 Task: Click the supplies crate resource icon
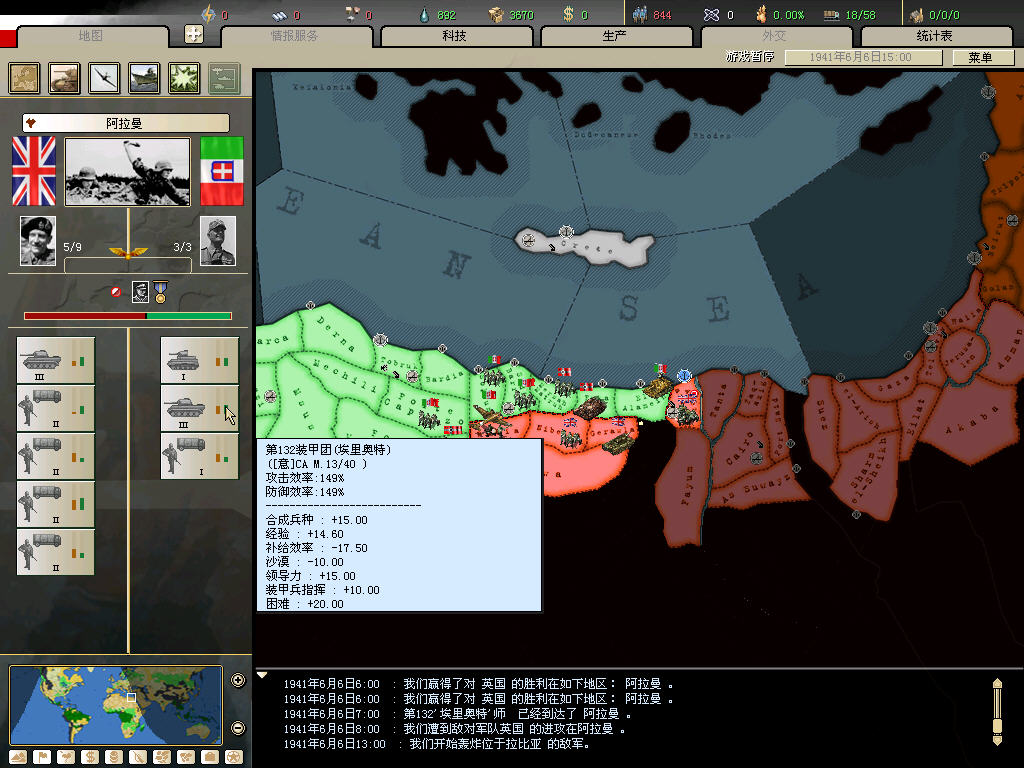(x=496, y=14)
